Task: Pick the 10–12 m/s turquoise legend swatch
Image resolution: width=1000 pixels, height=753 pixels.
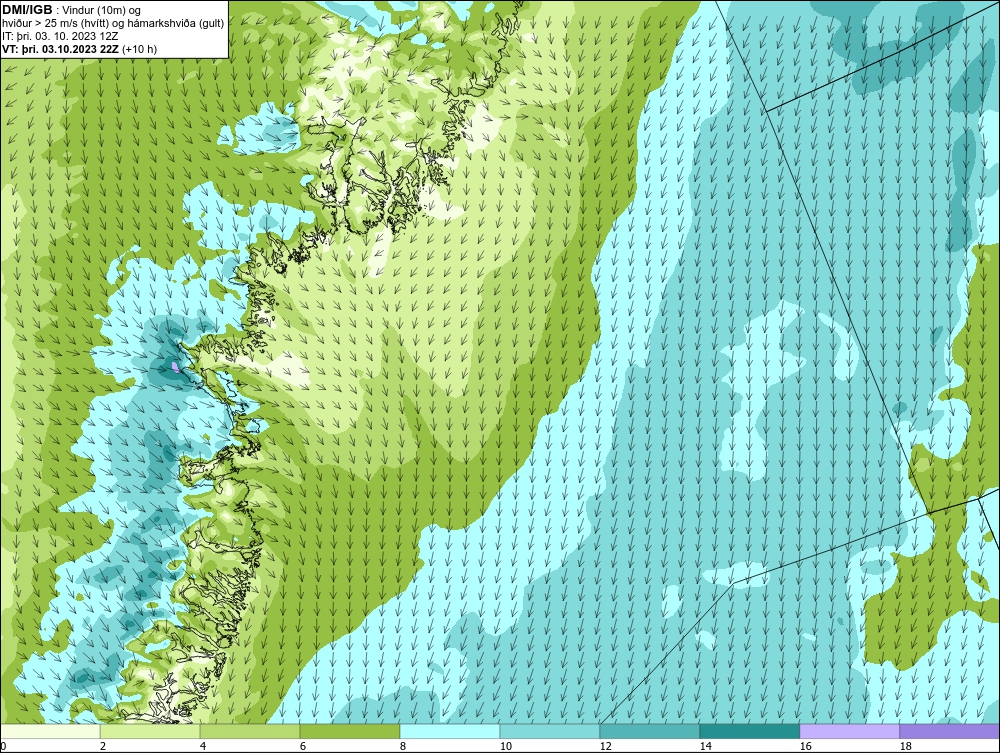Action: [x=550, y=731]
